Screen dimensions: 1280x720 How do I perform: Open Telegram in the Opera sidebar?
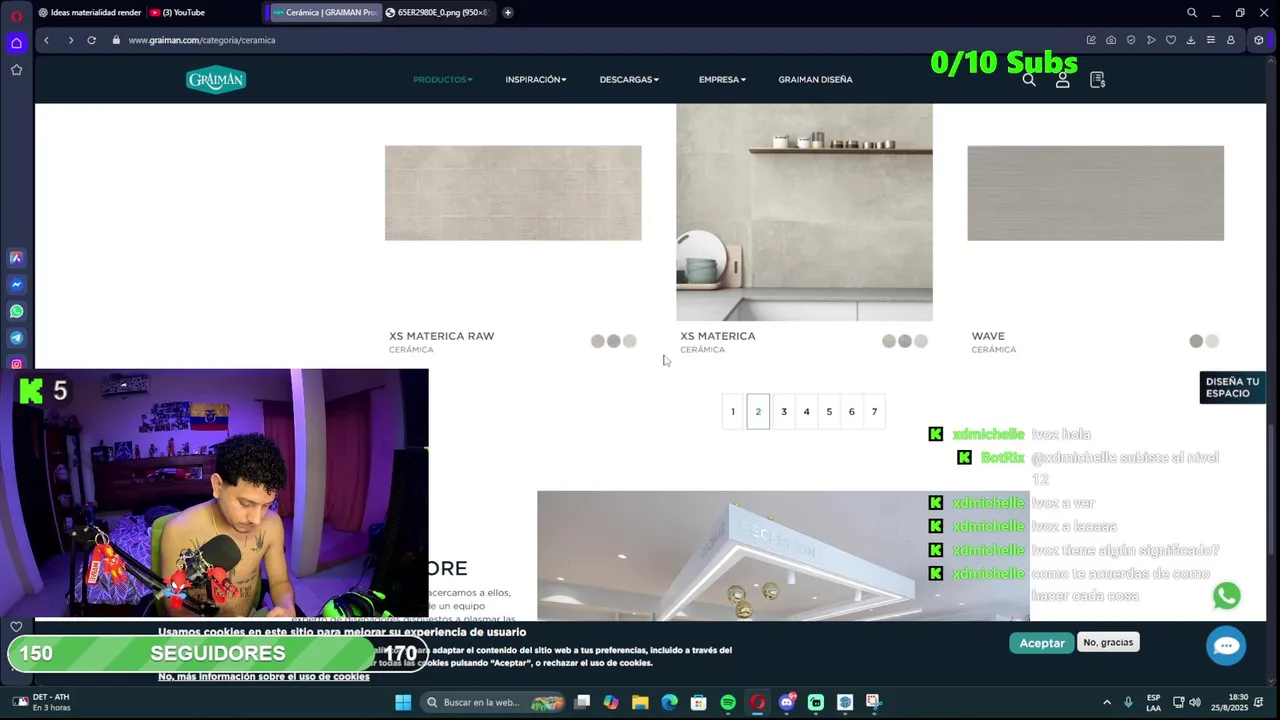click(16, 338)
